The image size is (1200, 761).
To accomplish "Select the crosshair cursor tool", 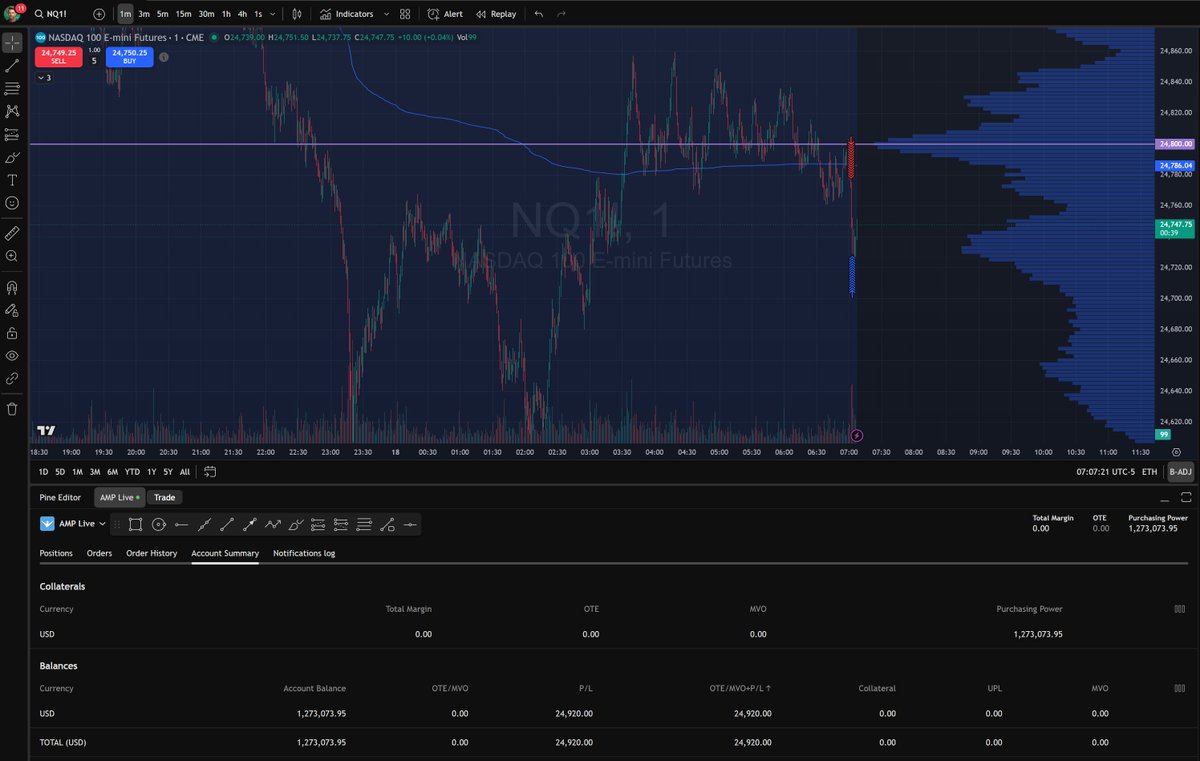I will 12,43.
